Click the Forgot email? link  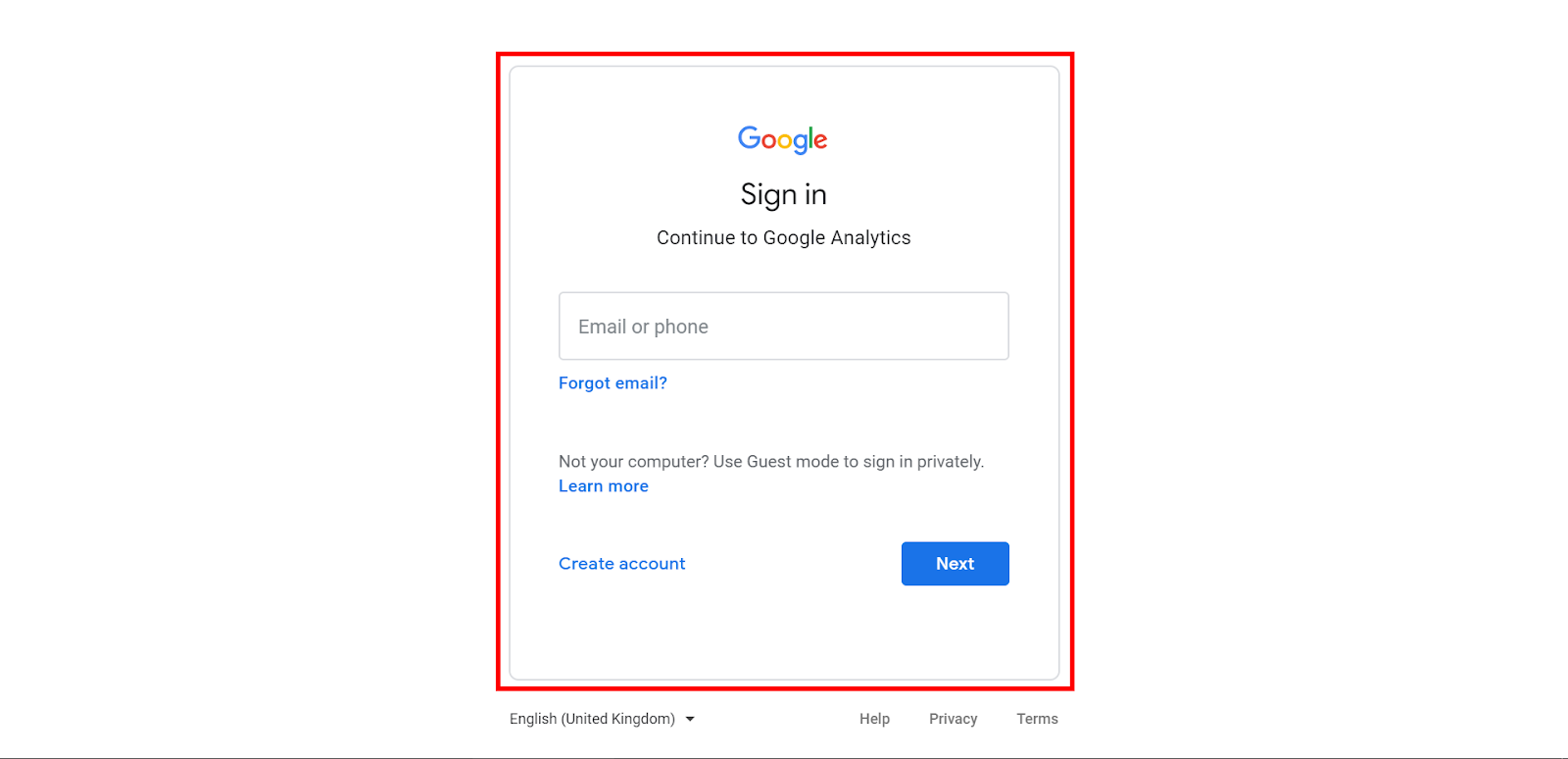[612, 383]
